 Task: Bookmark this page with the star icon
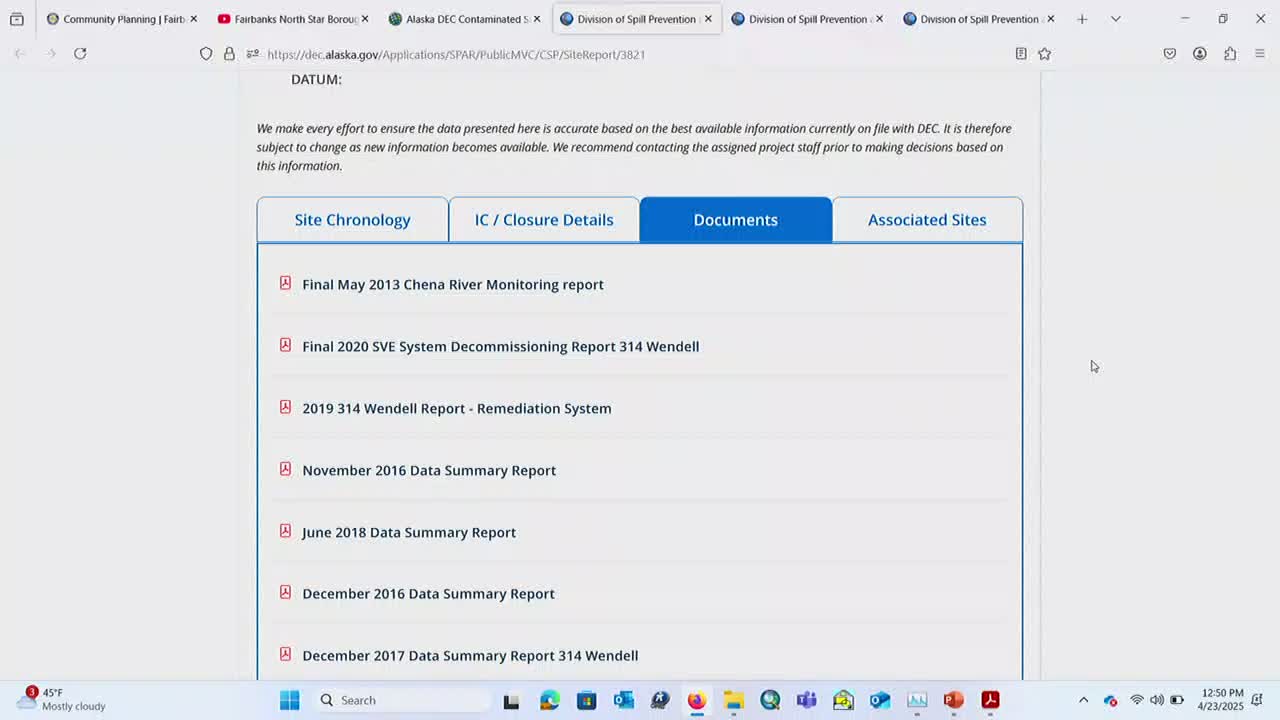coord(1044,54)
